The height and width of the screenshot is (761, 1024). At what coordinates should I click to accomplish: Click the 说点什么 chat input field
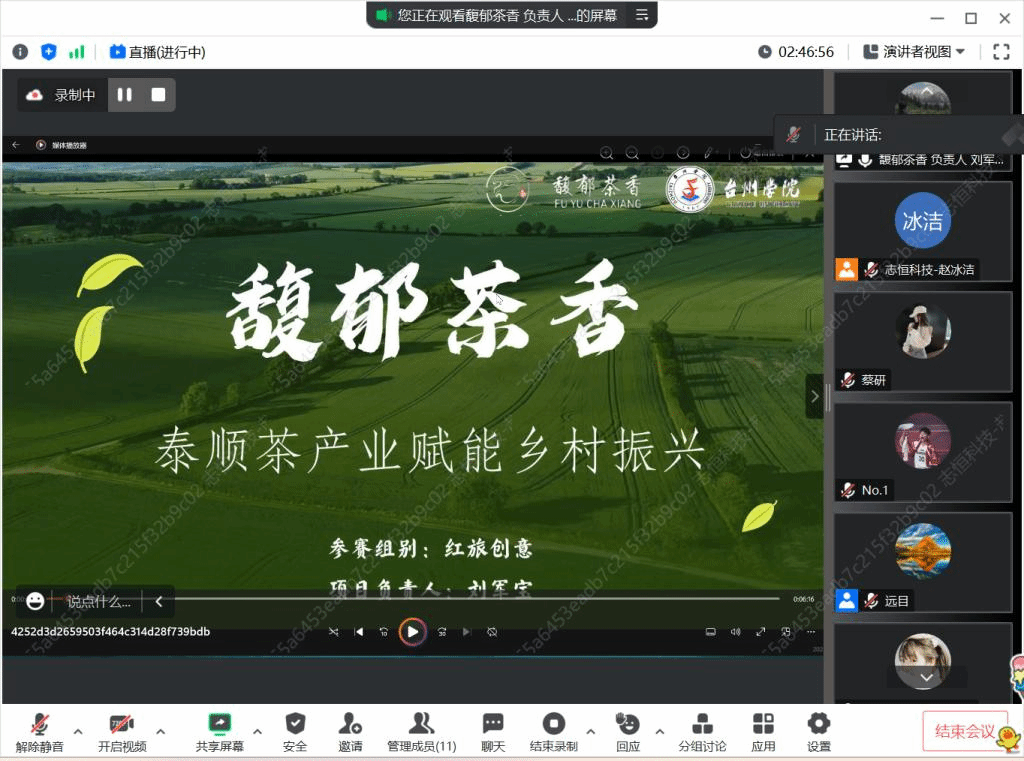pos(98,601)
